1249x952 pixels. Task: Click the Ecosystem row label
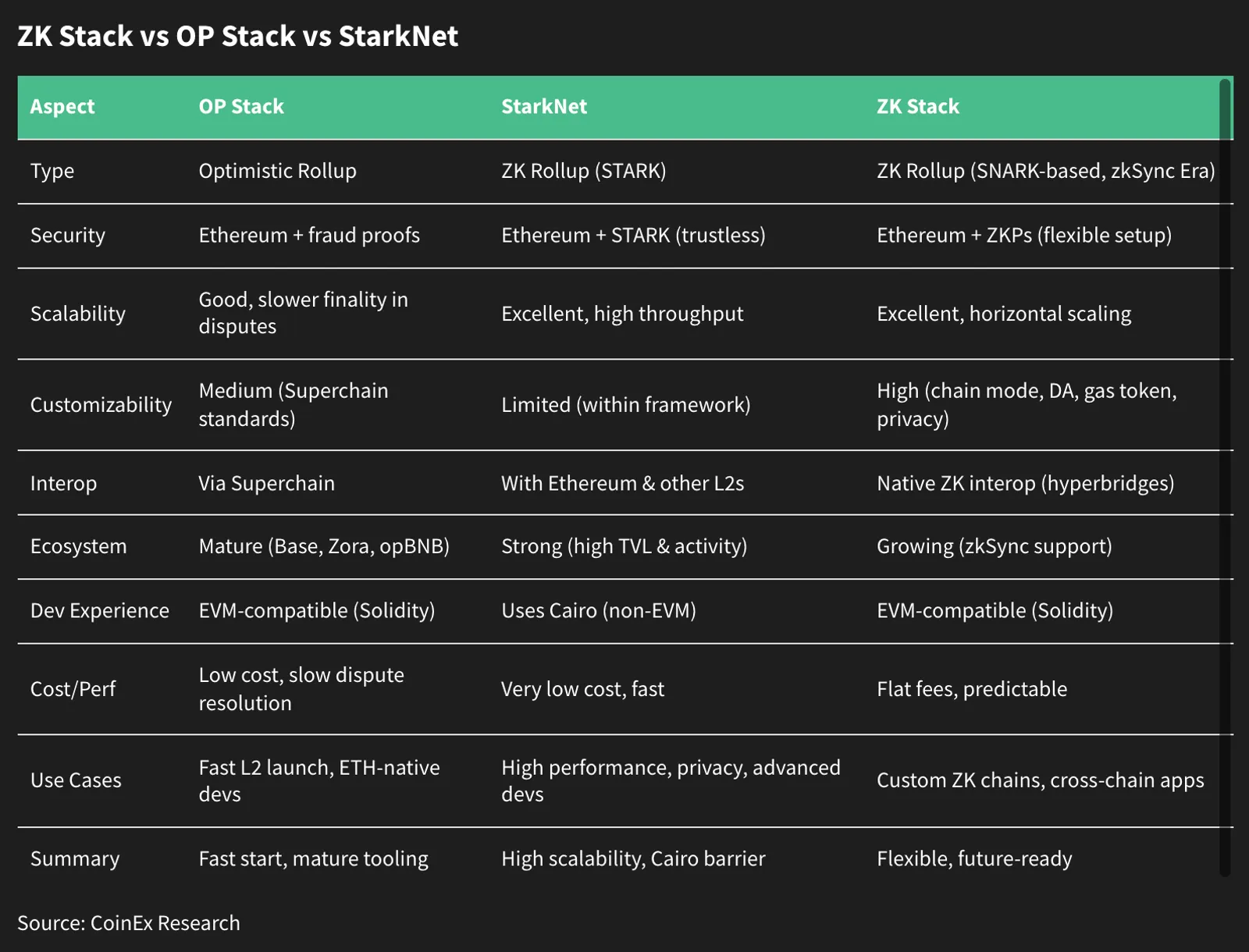tap(78, 546)
